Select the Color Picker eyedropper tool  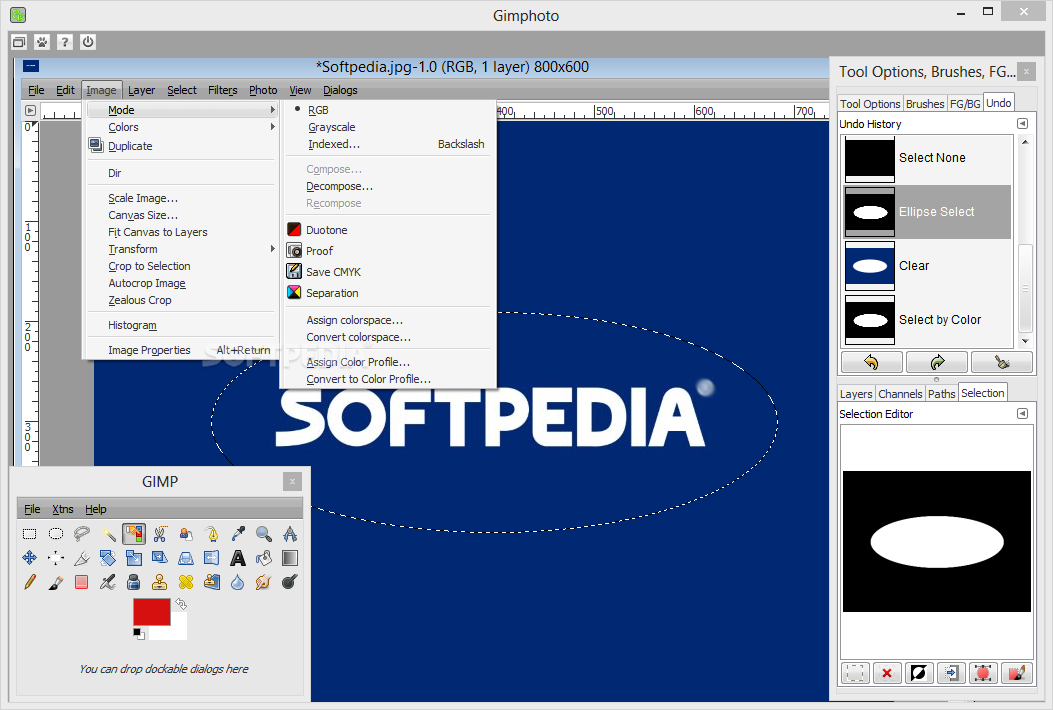tap(238, 534)
